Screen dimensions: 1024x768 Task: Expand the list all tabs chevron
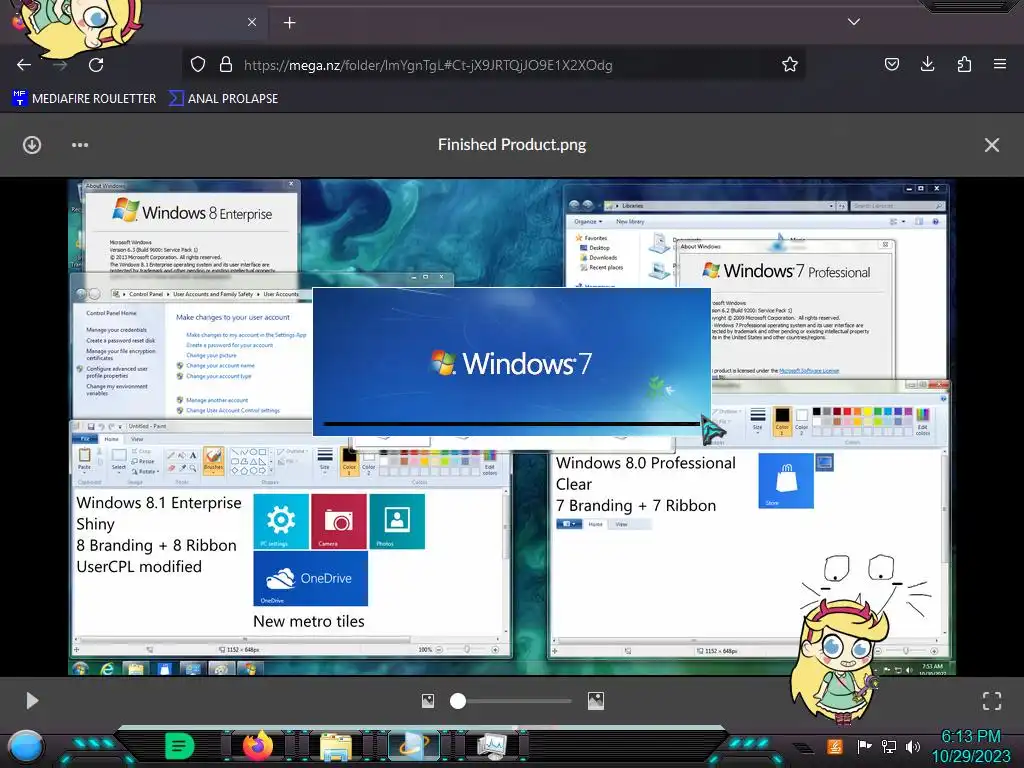[854, 22]
